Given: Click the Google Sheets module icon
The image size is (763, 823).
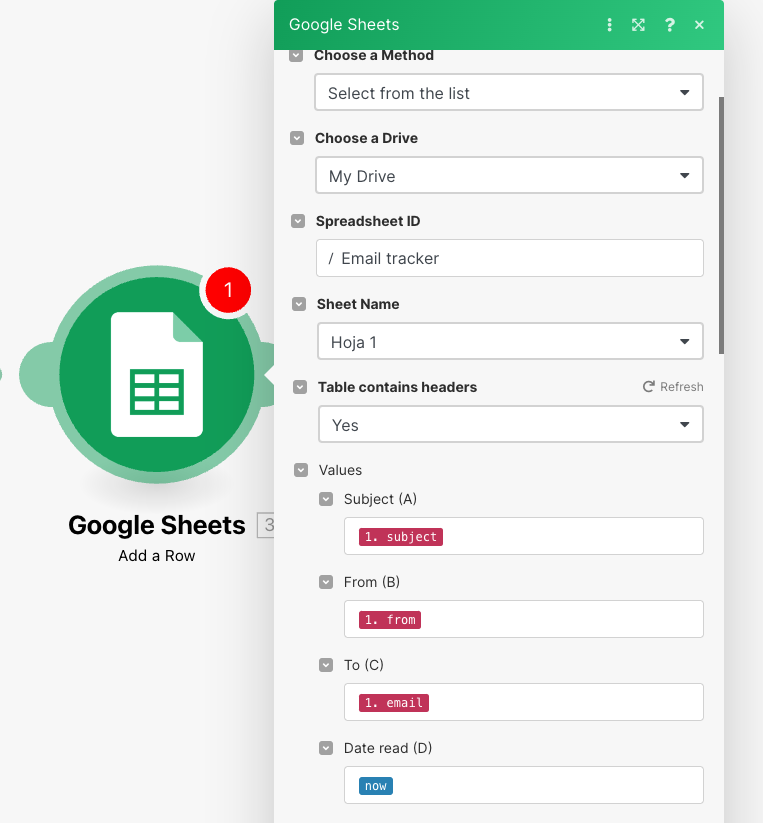Looking at the screenshot, I should point(156,374).
